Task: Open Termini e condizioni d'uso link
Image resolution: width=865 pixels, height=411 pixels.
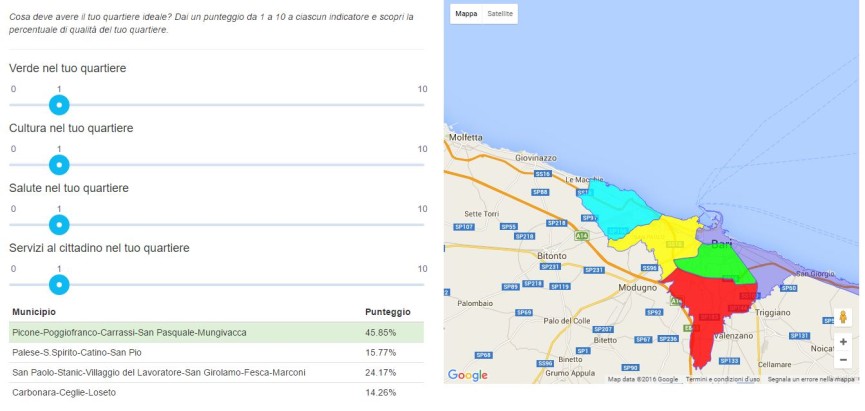Action: (722, 379)
